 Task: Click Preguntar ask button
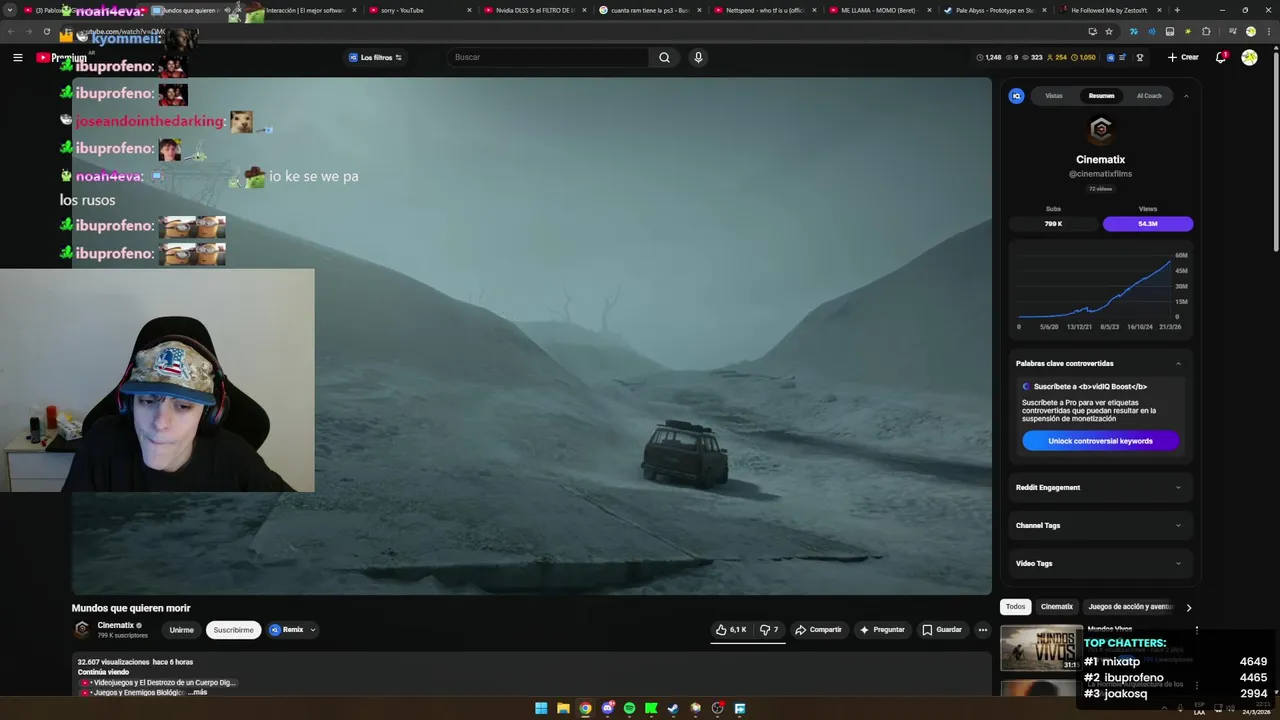pos(881,630)
